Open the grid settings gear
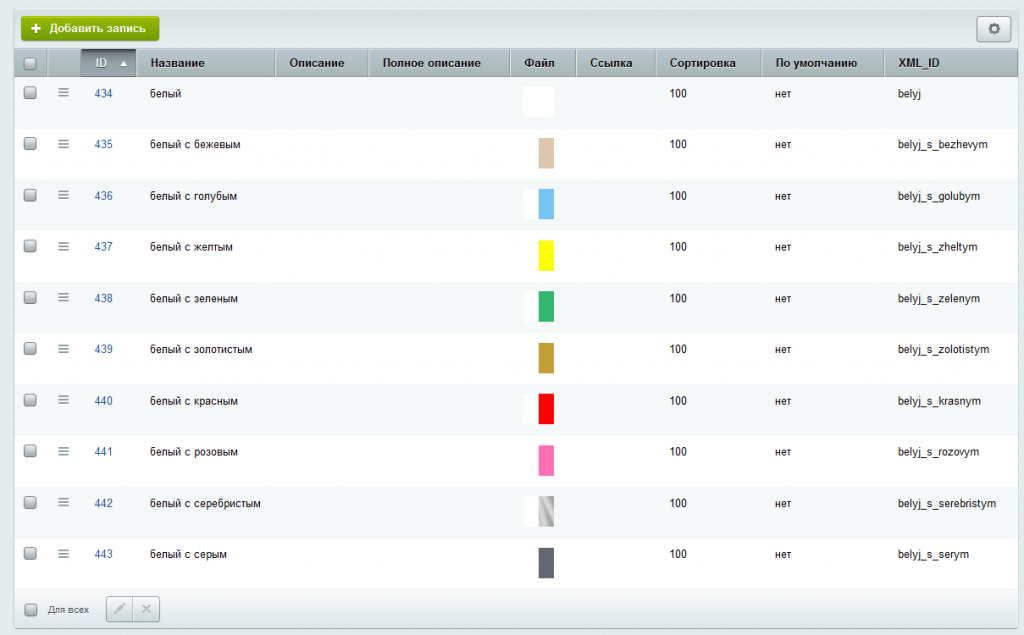1024x635 pixels. [x=993, y=29]
